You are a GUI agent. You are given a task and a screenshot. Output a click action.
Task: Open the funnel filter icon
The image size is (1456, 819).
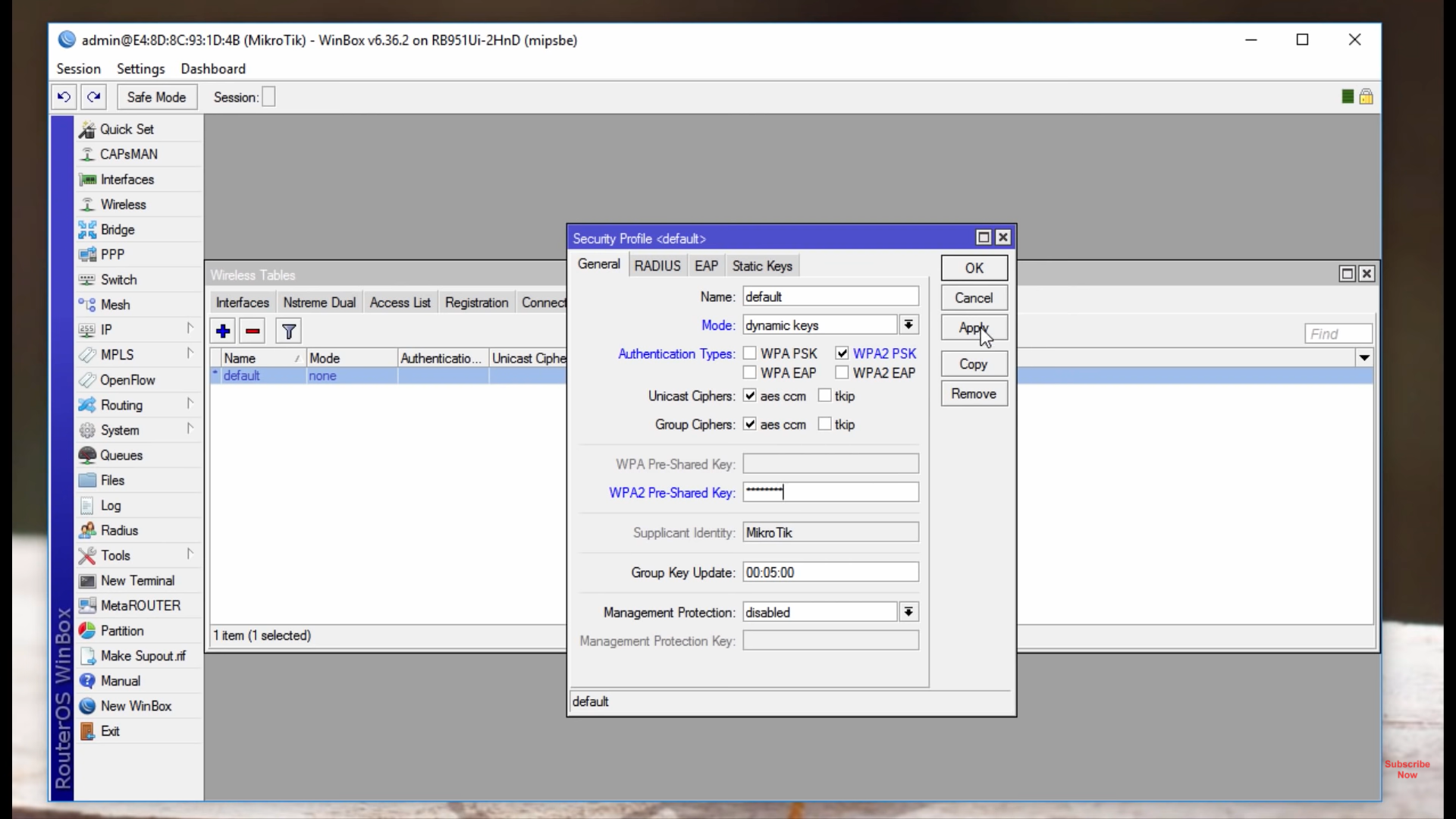point(289,331)
